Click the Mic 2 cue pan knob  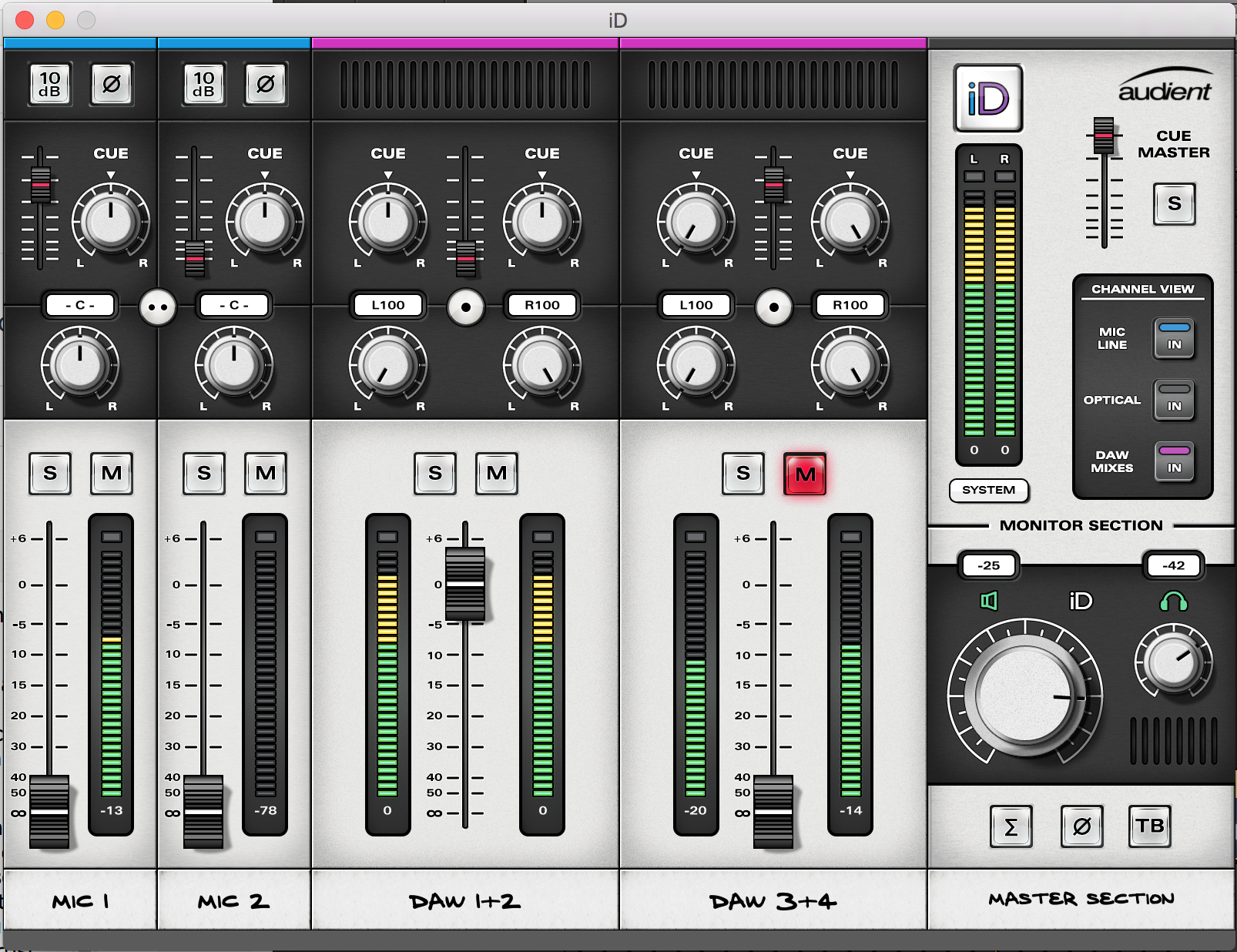[x=265, y=222]
